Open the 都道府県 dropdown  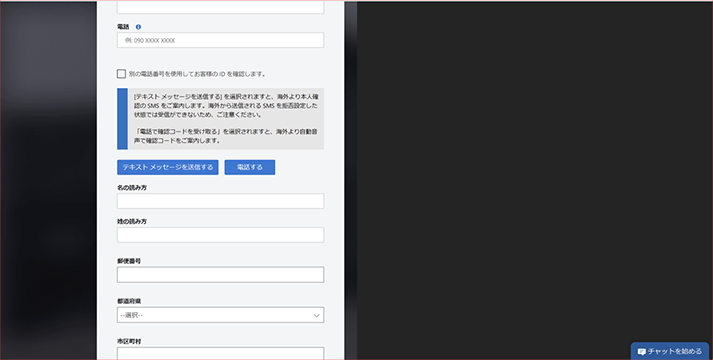click(x=221, y=315)
